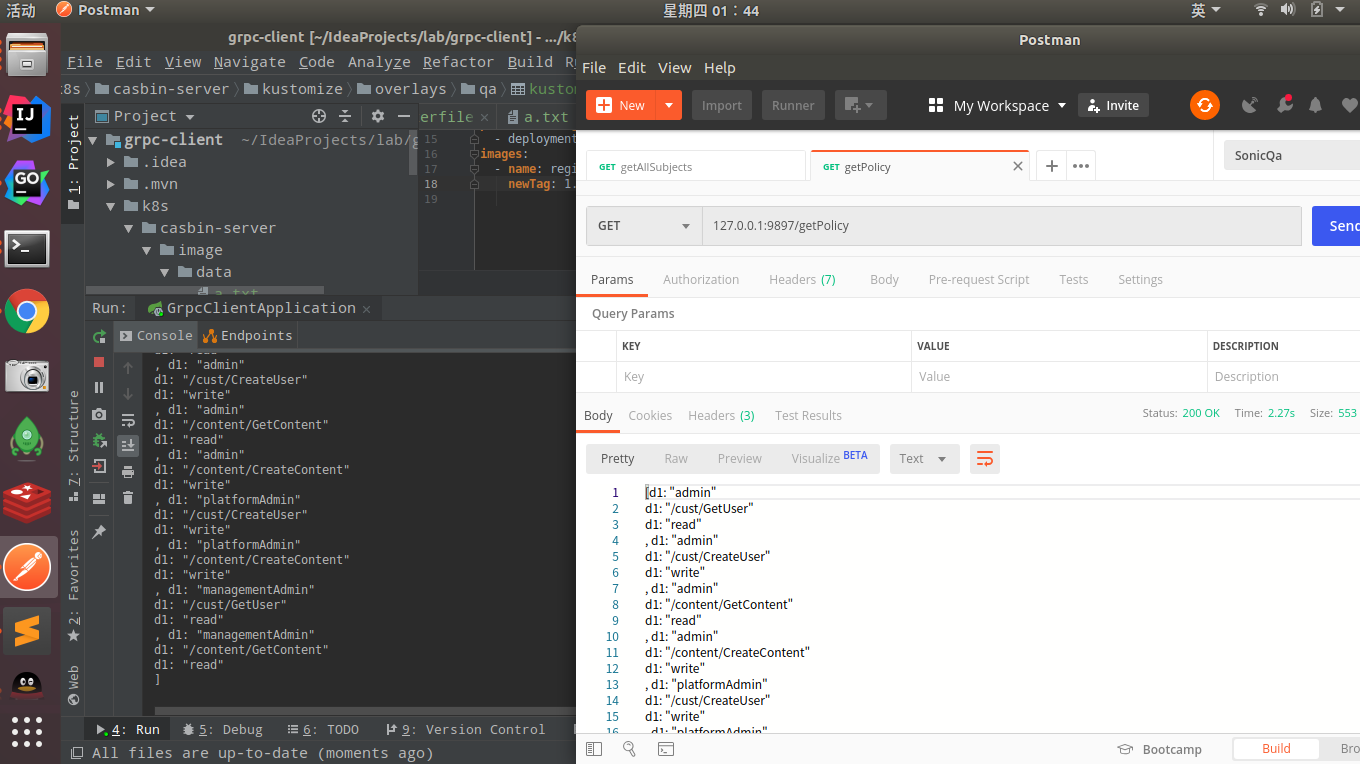1360x764 pixels.
Task: Open Postman capture requests satellite icon
Action: pos(1250,105)
